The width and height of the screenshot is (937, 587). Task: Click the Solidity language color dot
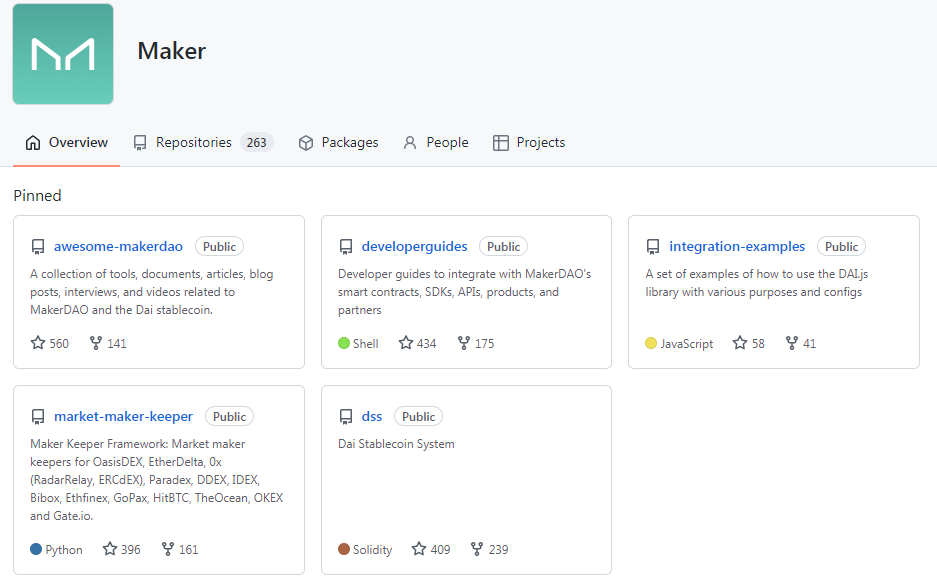click(x=344, y=549)
